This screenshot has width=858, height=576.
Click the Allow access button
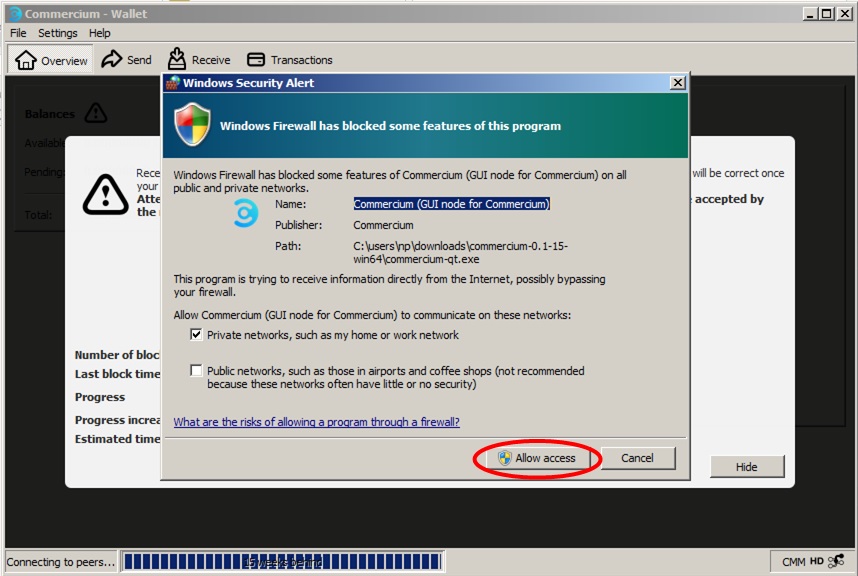point(536,458)
